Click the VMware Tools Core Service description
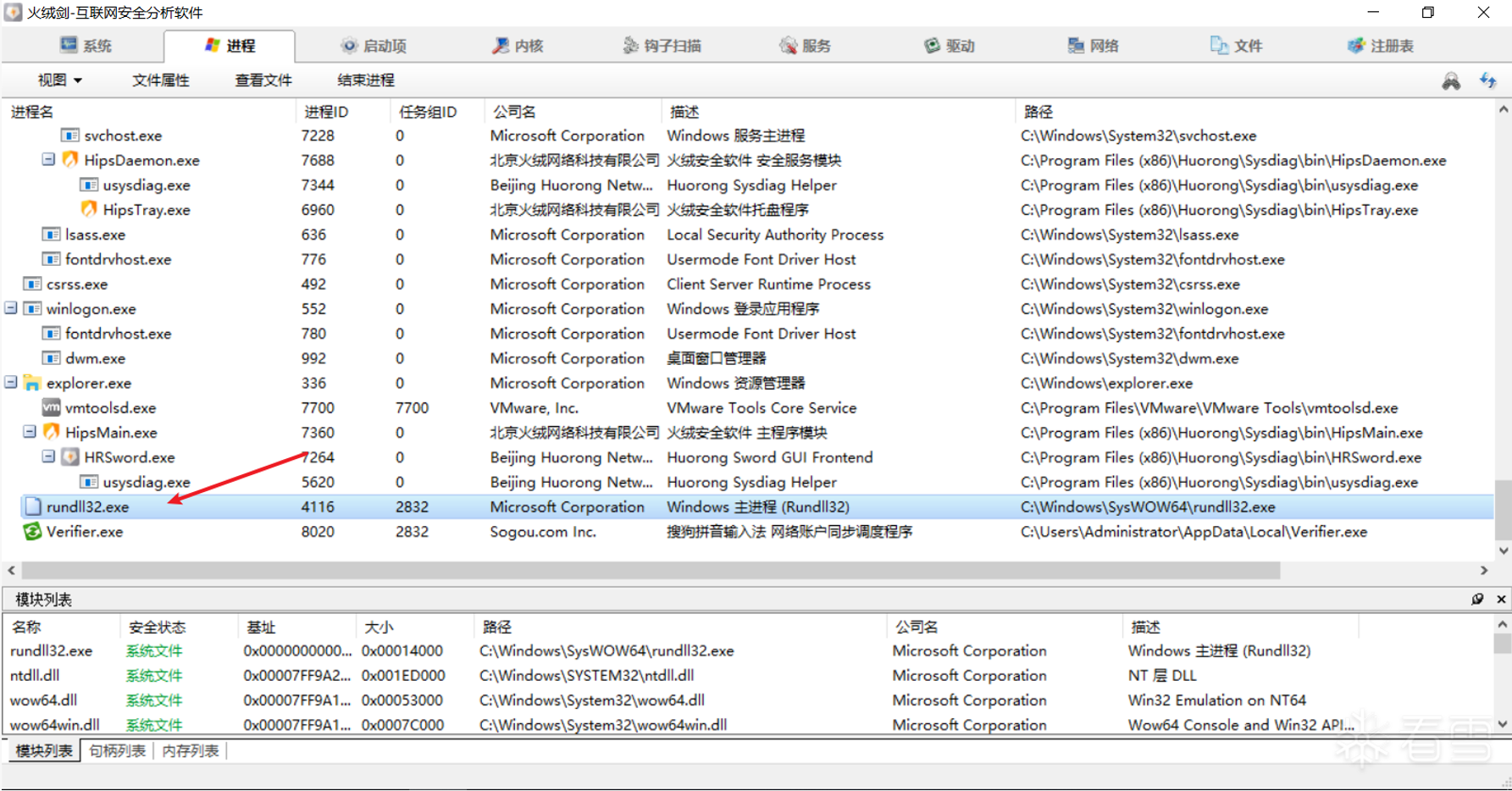Screen dimensions: 1512x791 click(x=762, y=407)
